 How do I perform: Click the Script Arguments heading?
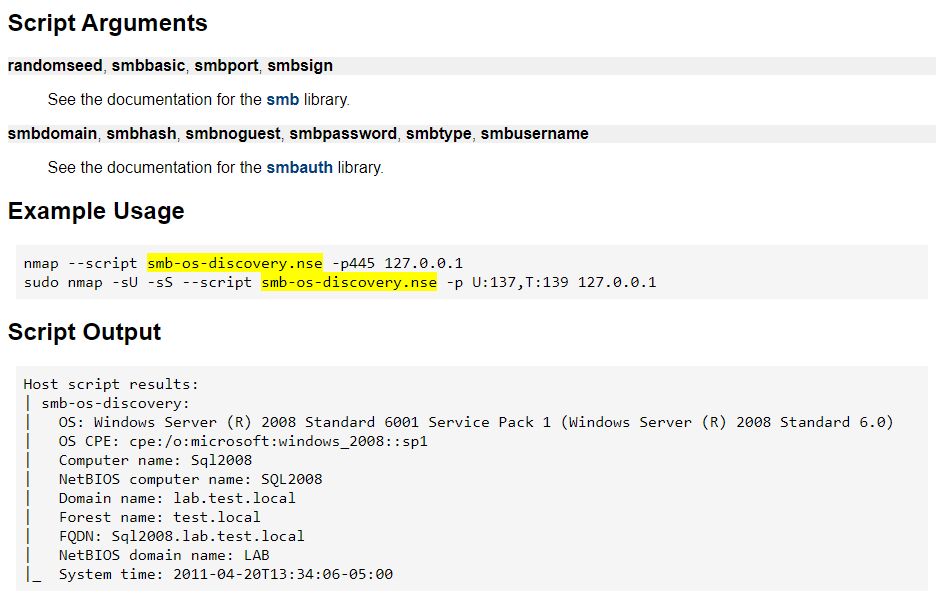(x=108, y=23)
